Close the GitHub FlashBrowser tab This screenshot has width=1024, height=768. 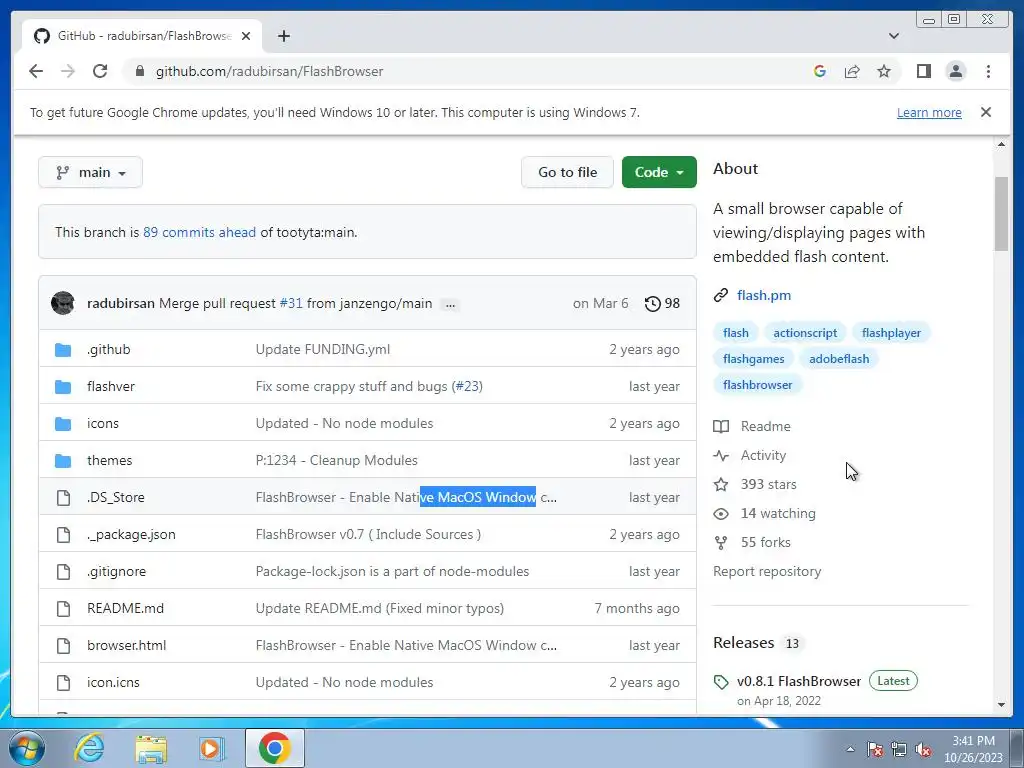pos(246,36)
